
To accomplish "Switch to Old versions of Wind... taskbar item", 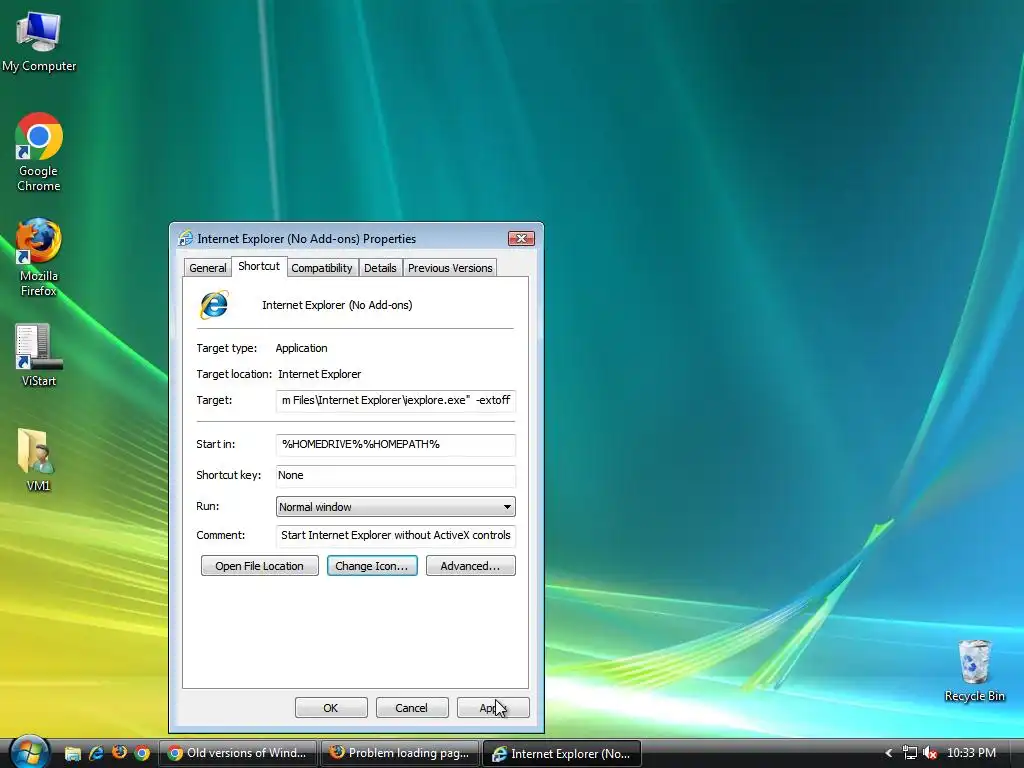I will (x=238, y=753).
